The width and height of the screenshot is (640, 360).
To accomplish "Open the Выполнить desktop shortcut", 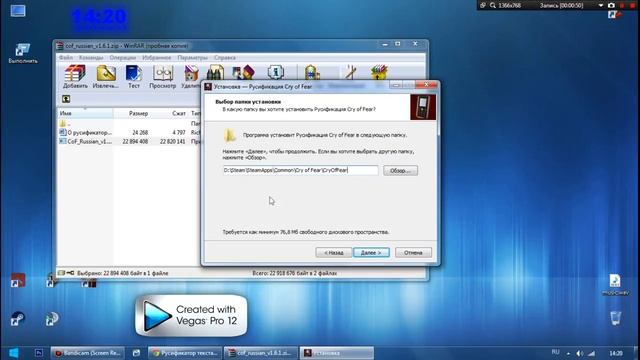I will (23, 53).
